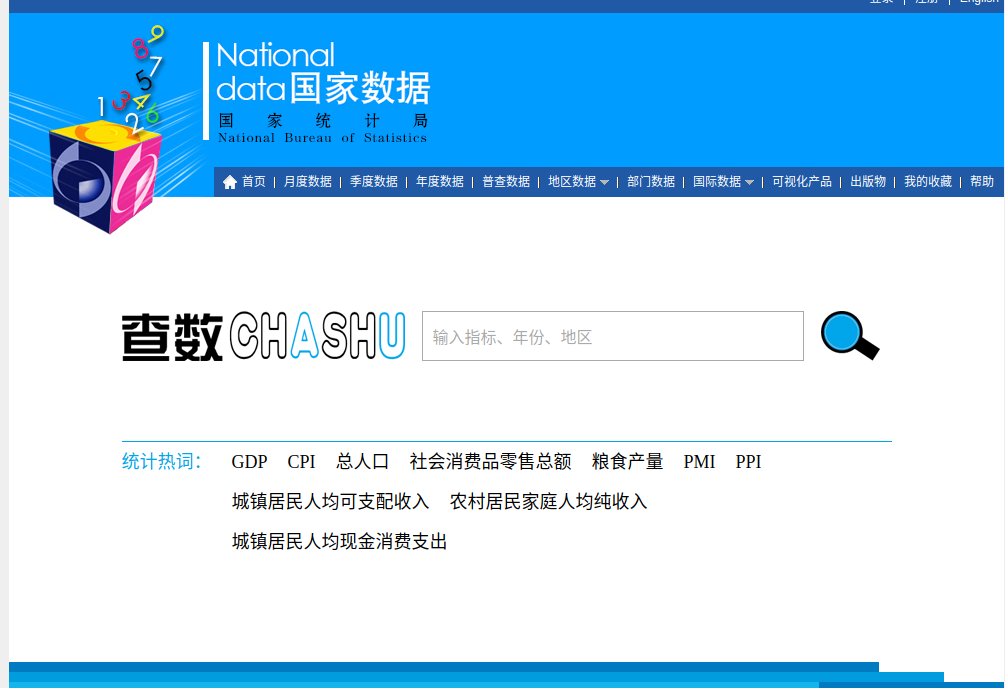Choose 社会消费品零售总额 keyword
1005x688 pixels.
coord(490,462)
